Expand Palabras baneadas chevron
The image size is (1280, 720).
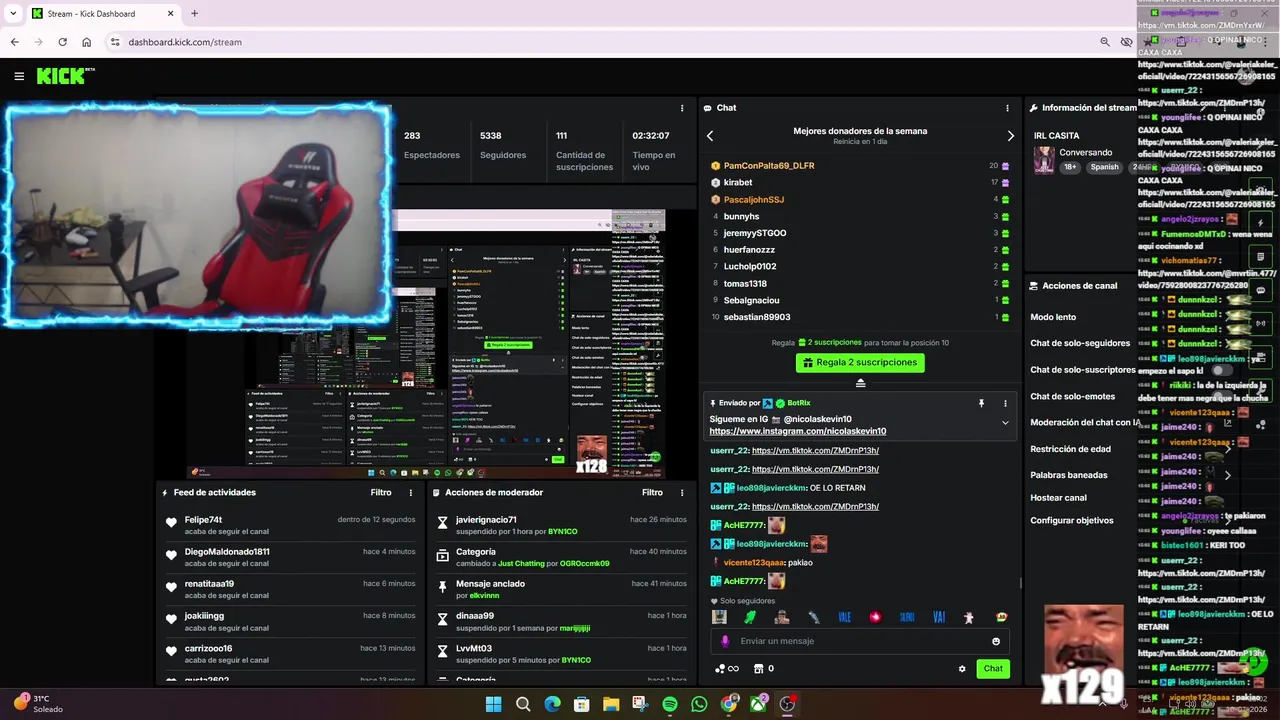1228,475
